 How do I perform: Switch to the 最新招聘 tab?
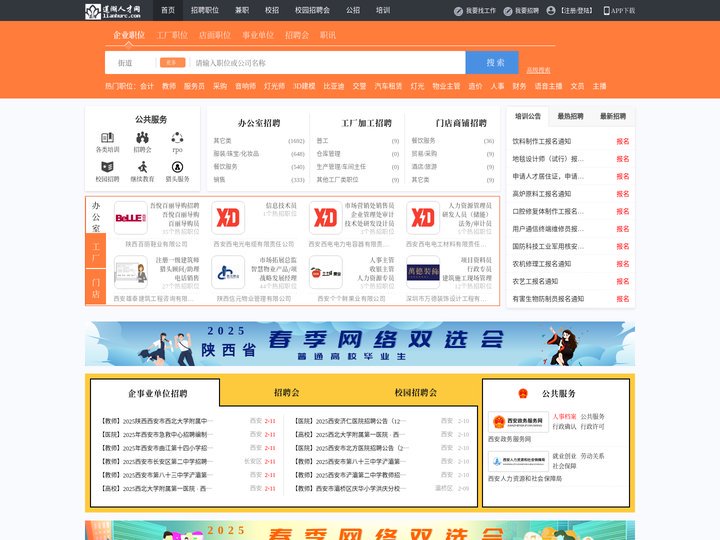click(613, 116)
